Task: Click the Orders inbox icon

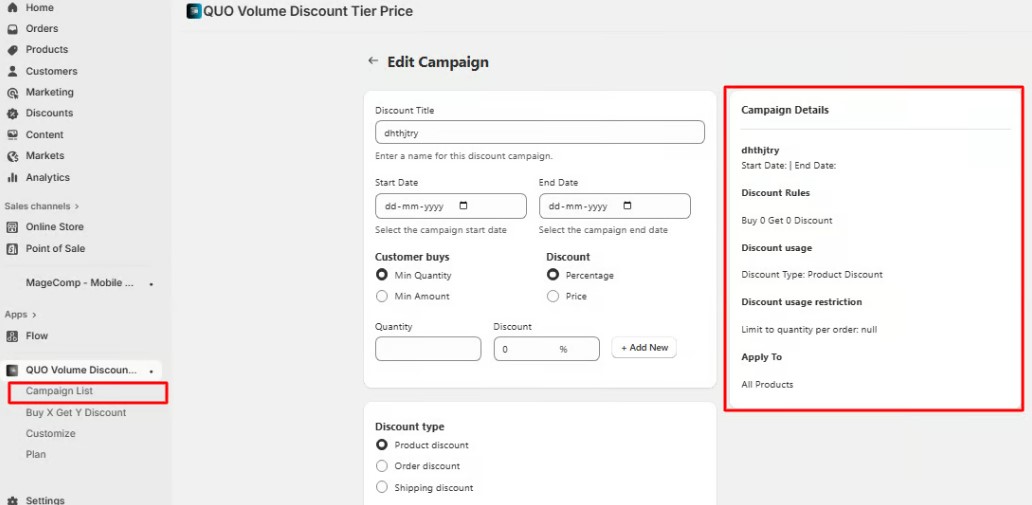Action: pos(13,29)
